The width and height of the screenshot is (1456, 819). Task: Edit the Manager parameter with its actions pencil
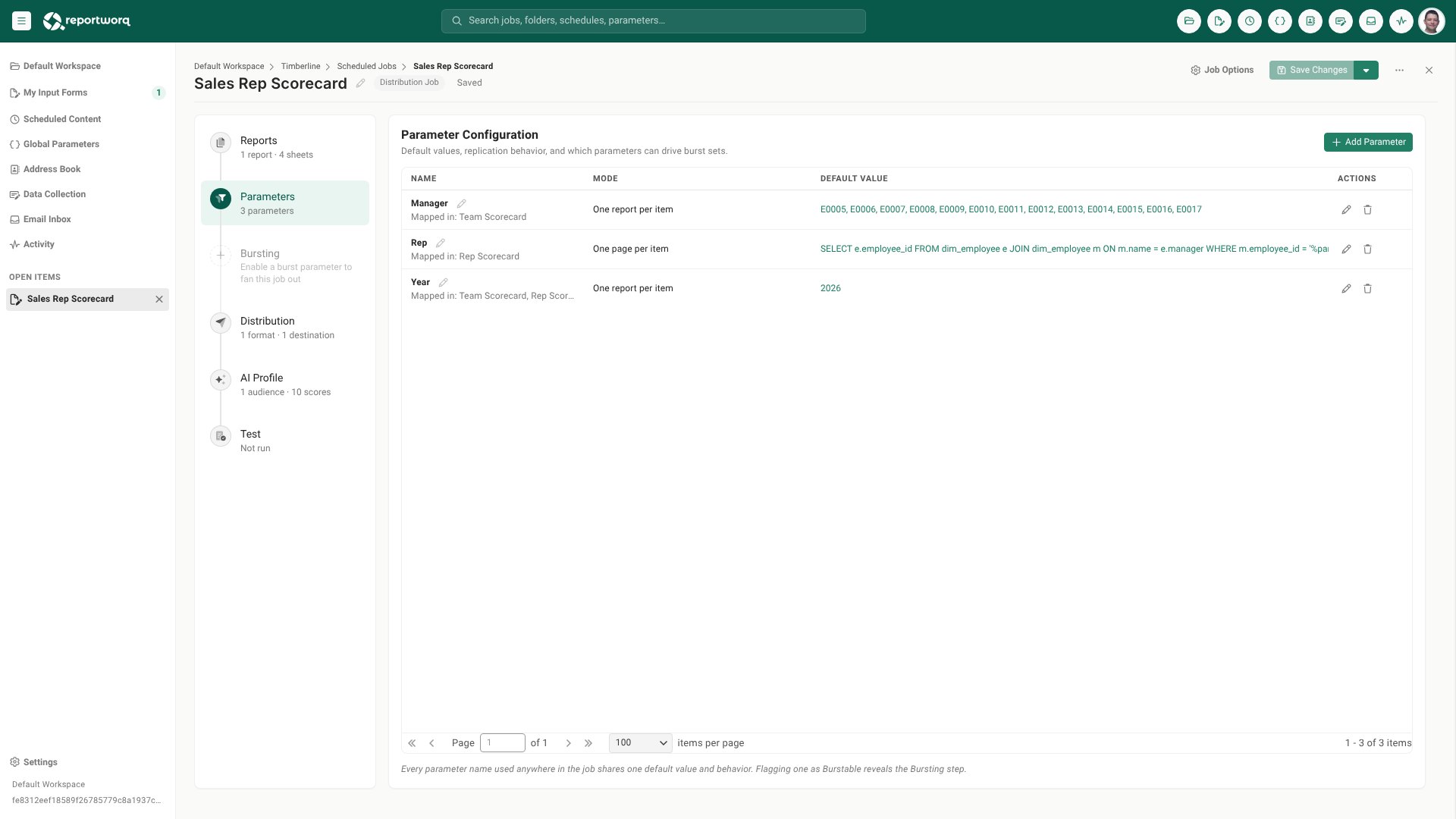[1346, 210]
